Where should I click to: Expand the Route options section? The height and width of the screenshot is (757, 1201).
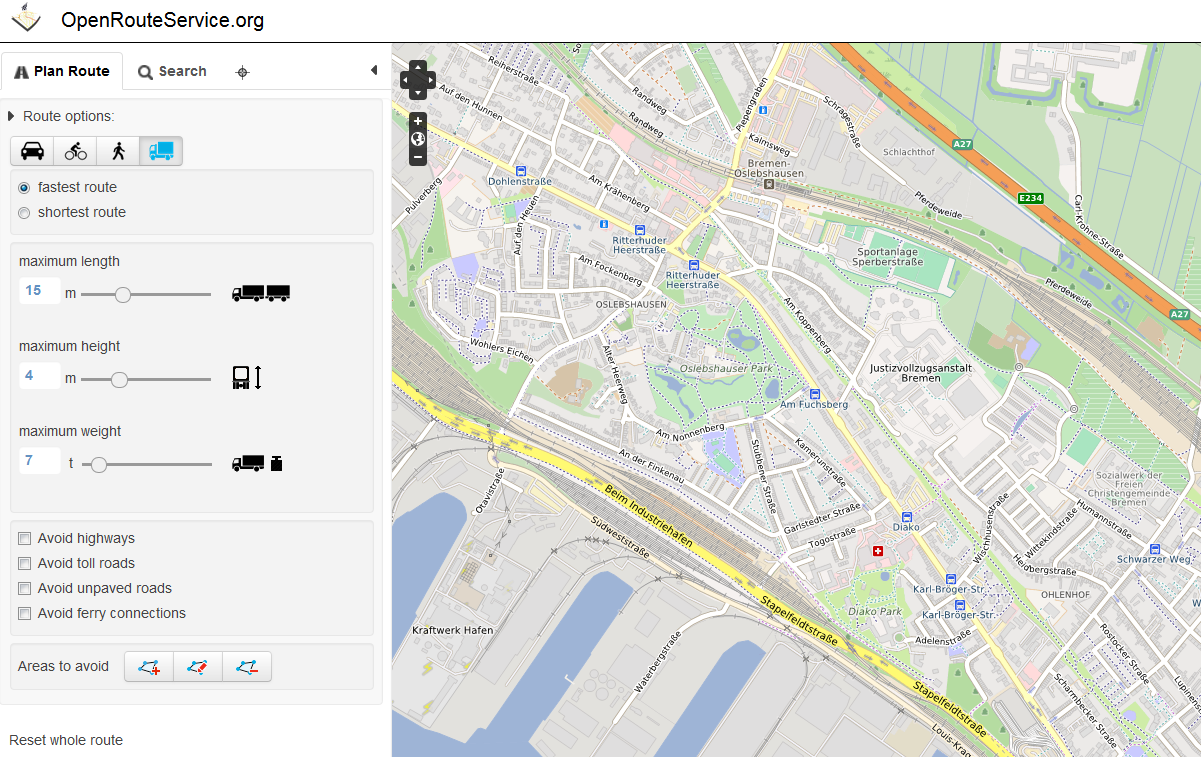(x=11, y=116)
